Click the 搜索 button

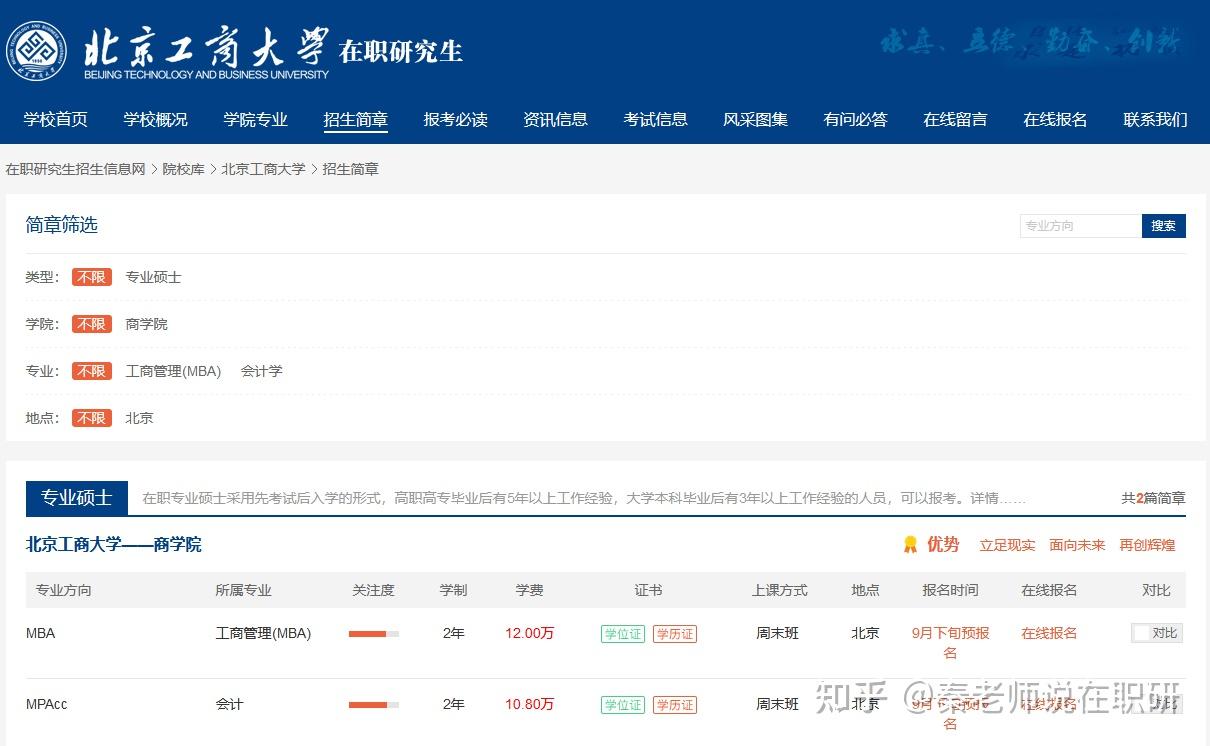coord(1164,226)
